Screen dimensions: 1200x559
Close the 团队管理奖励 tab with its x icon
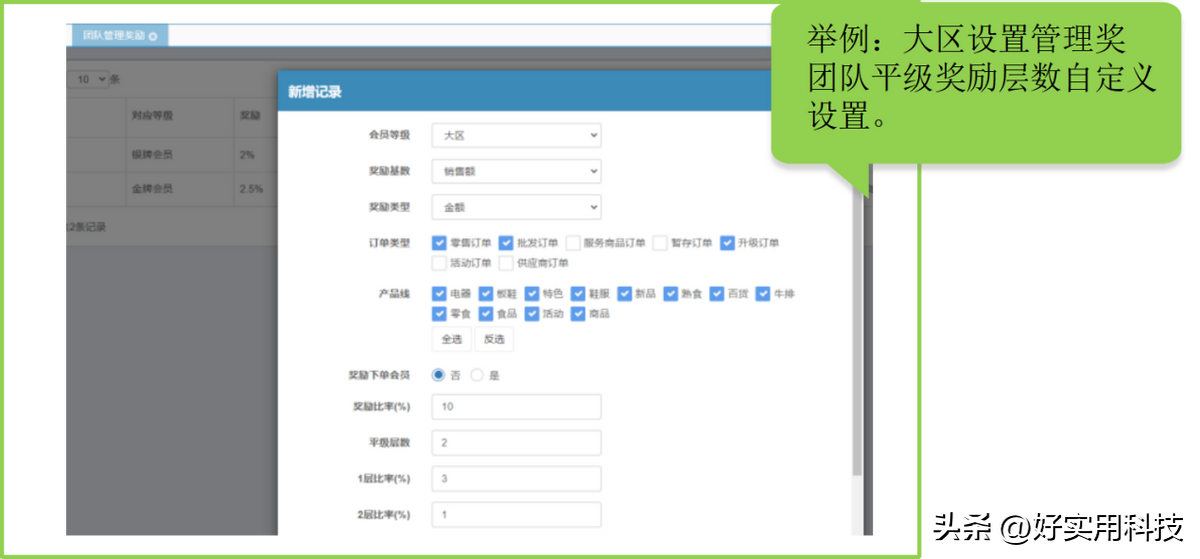(153, 36)
